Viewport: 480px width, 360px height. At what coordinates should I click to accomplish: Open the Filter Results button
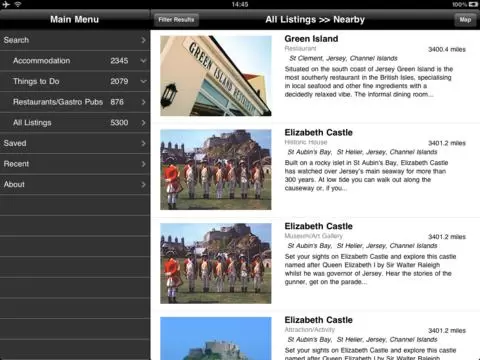click(x=176, y=20)
